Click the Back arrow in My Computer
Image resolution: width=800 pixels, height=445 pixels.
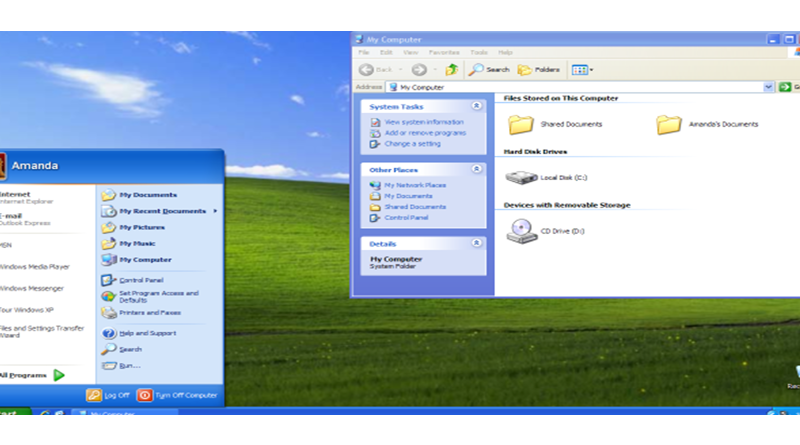[x=374, y=69]
